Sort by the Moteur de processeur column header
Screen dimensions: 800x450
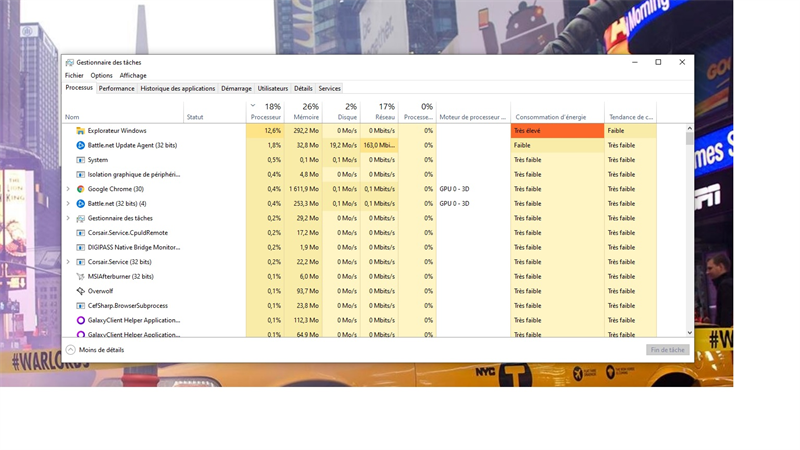(473, 112)
